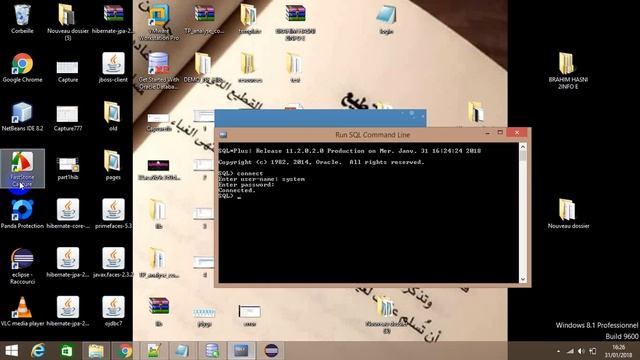This screenshot has height=360, width=640.
Task: Click the blue window behind the SQL window
Action: (320, 118)
